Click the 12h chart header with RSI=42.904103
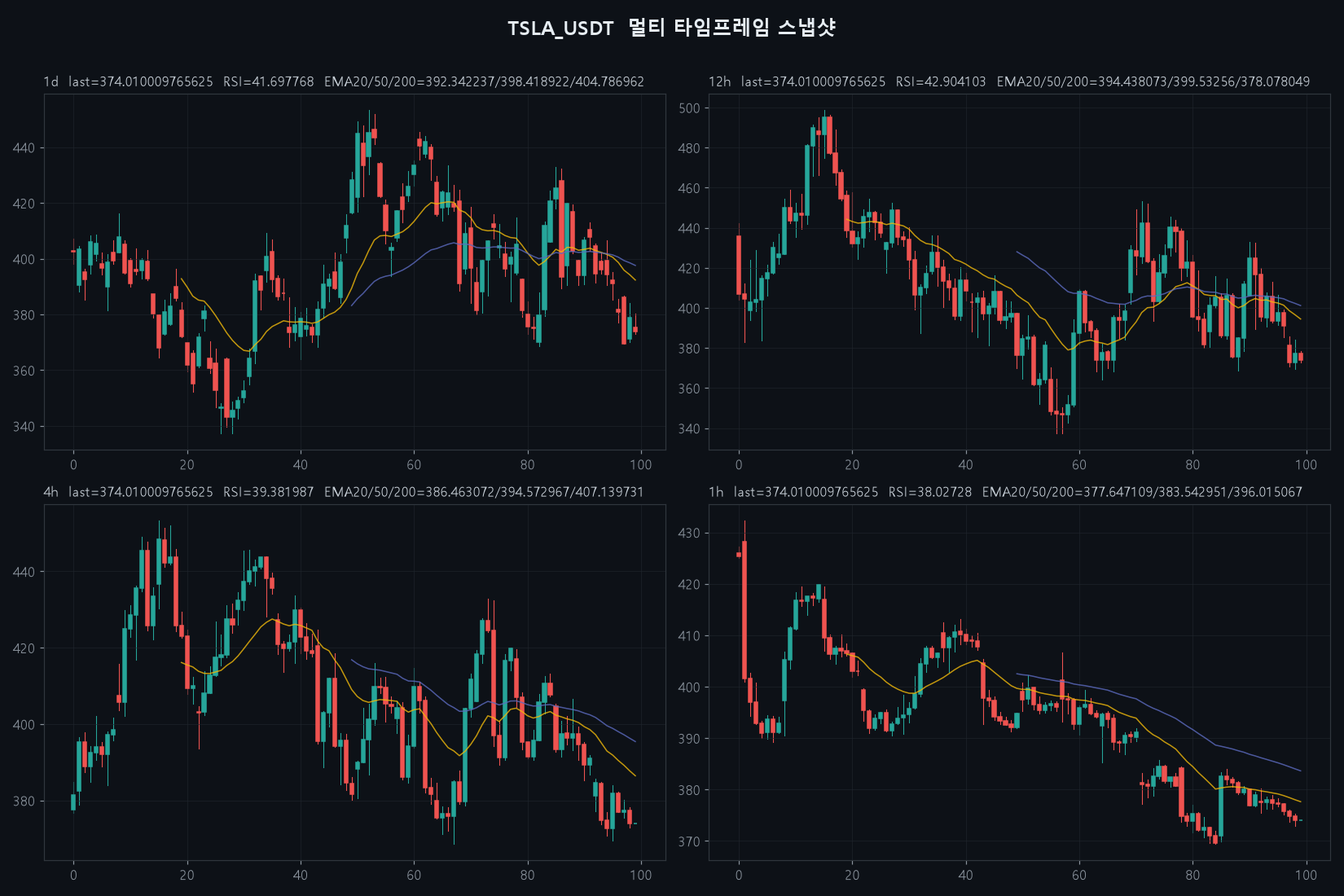Image resolution: width=1344 pixels, height=896 pixels. click(x=1009, y=81)
